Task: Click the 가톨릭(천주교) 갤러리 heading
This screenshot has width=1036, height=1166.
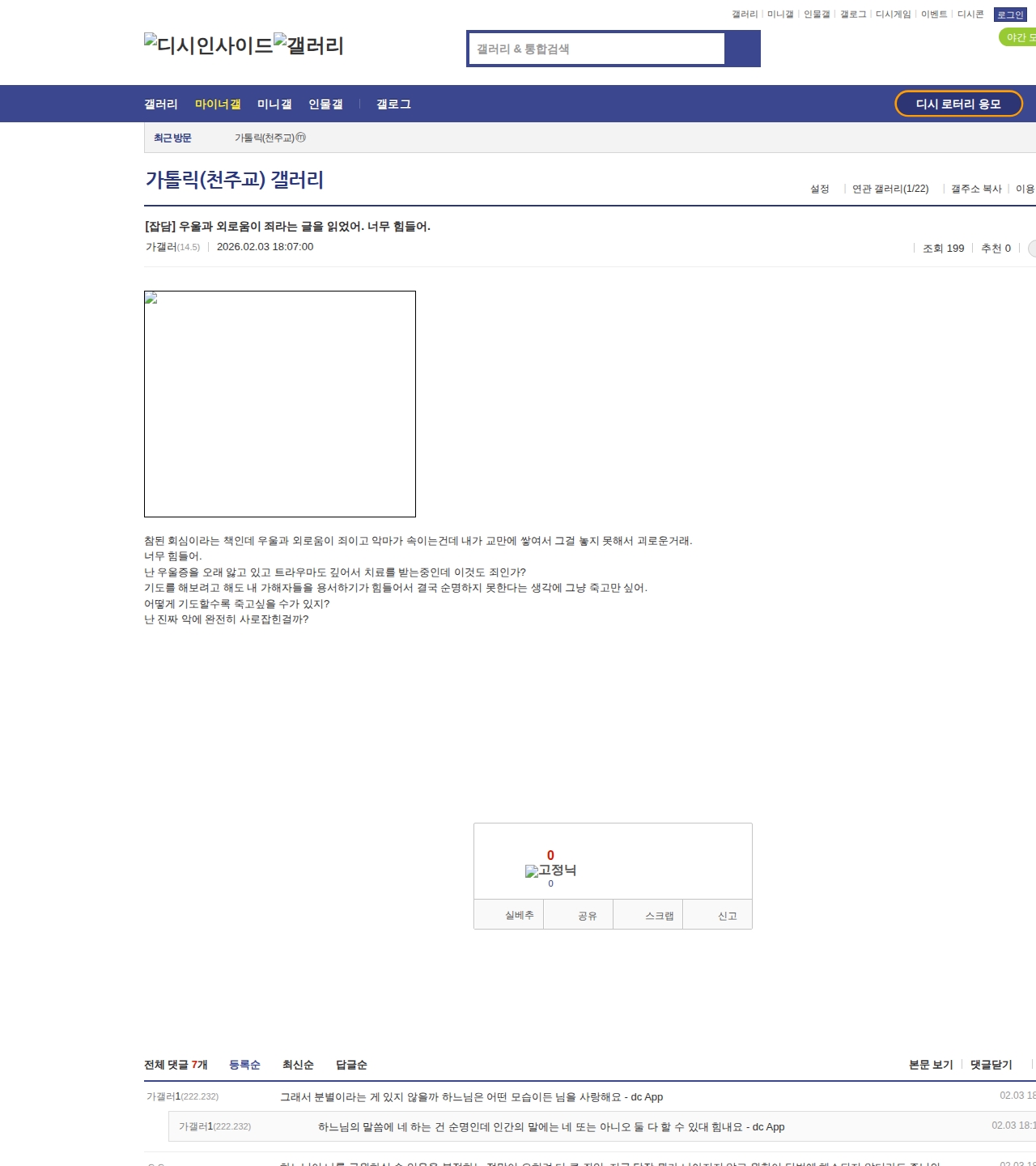Action: (235, 180)
